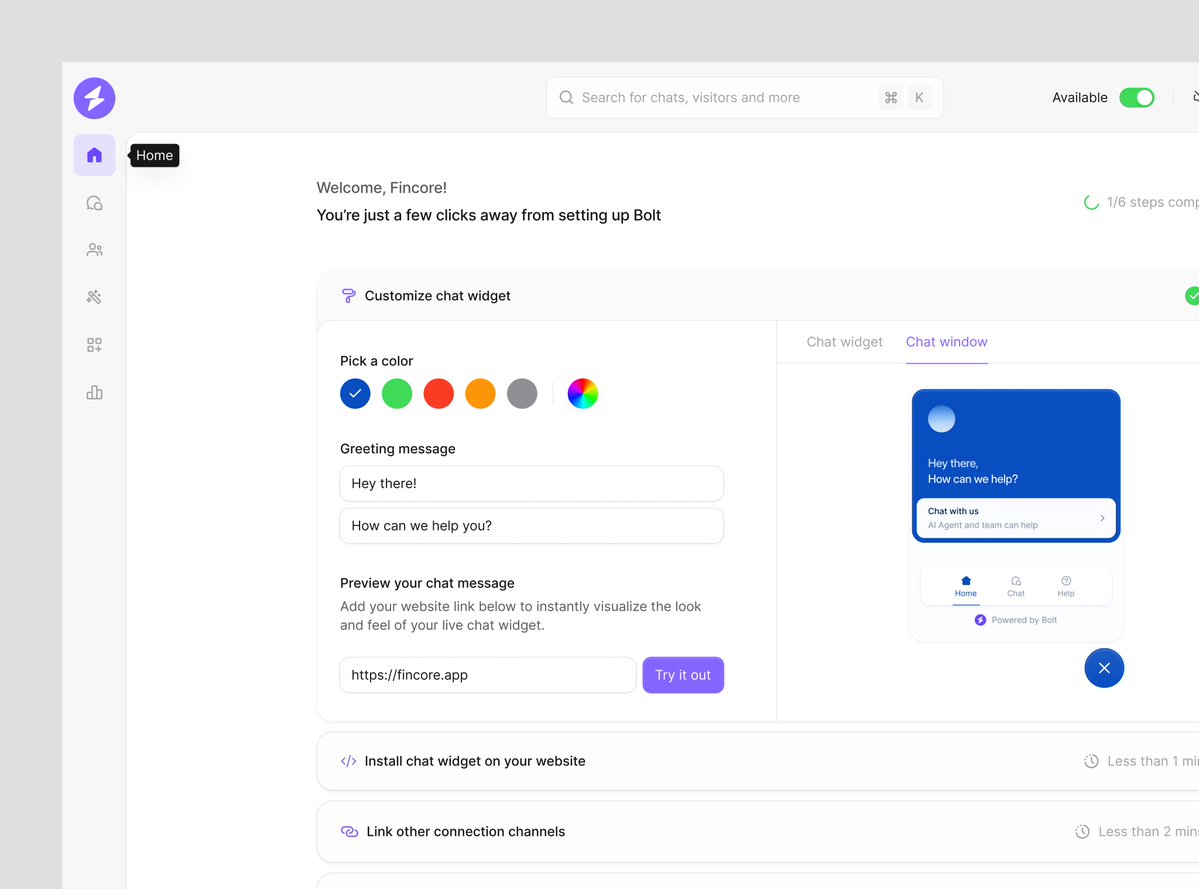
Task: Close chat preview with round X button
Action: point(1104,668)
